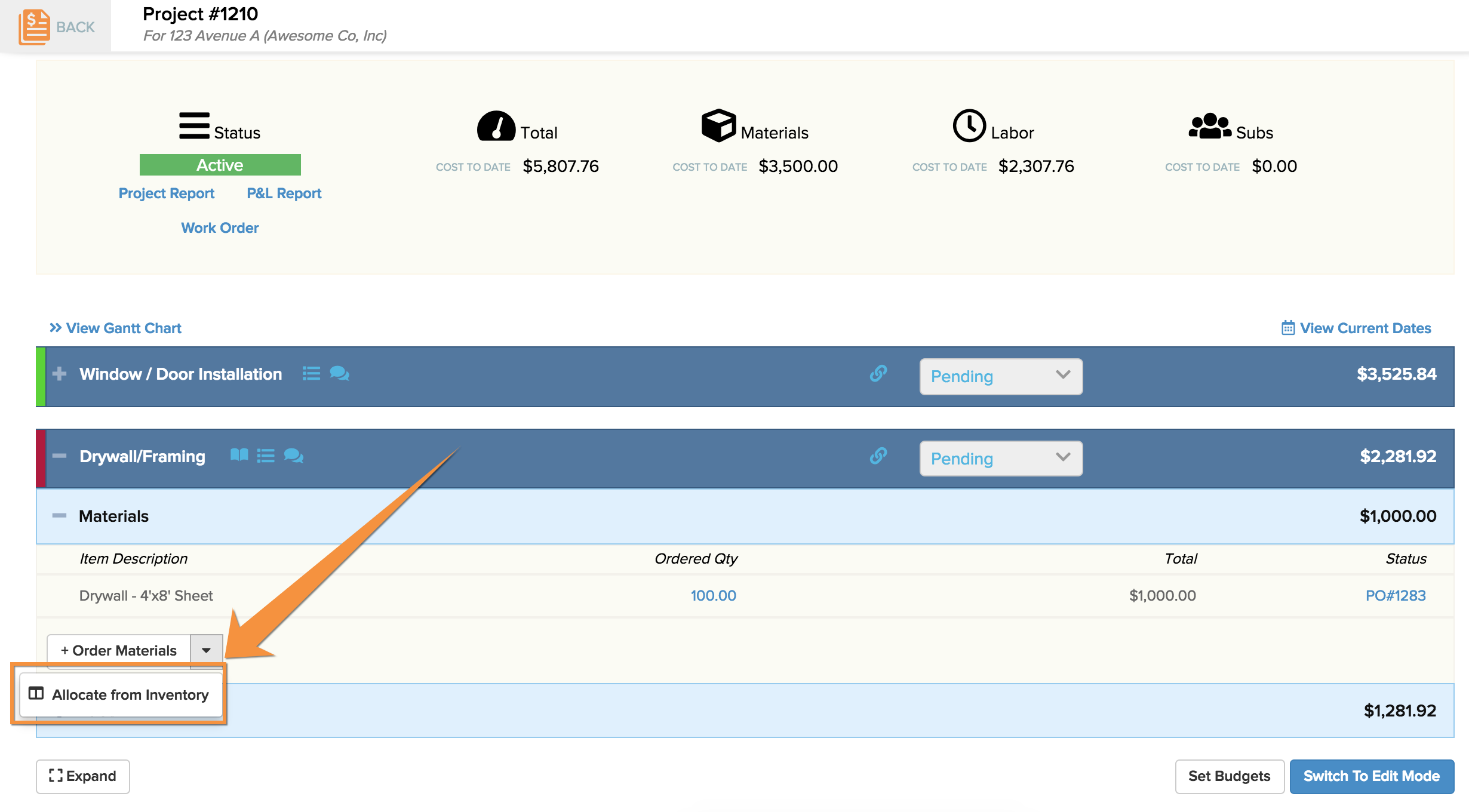Click the orange invoice app logo icon
This screenshot has height=812, width=1469.
tap(34, 27)
